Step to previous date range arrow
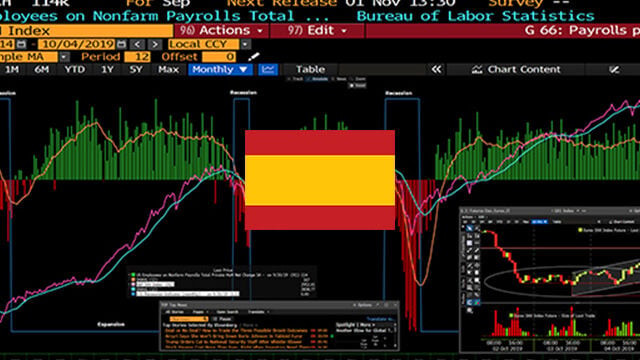This screenshot has width=640, height=360. 138,44
